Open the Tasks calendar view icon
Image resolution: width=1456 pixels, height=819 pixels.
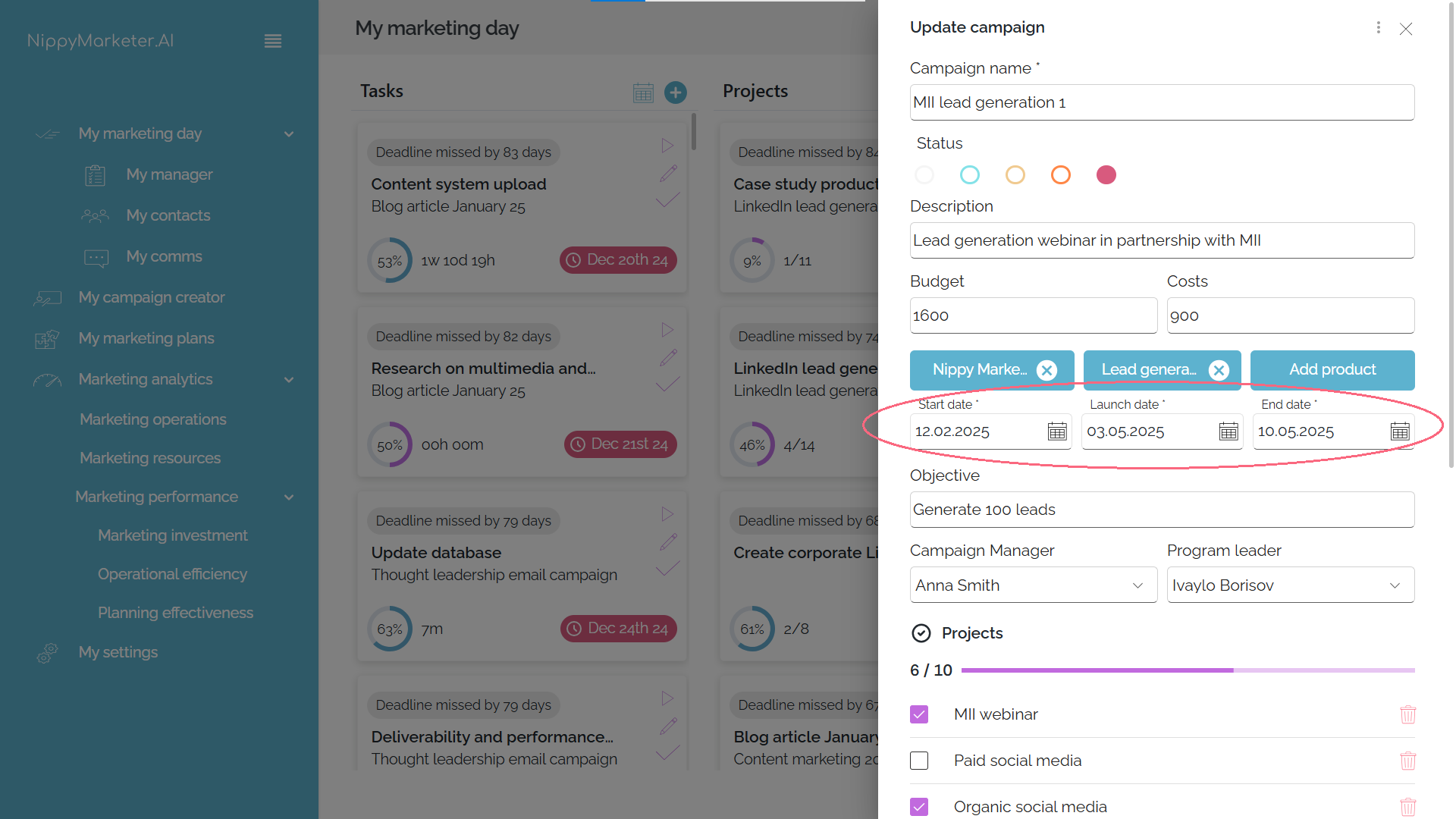pyautogui.click(x=643, y=93)
